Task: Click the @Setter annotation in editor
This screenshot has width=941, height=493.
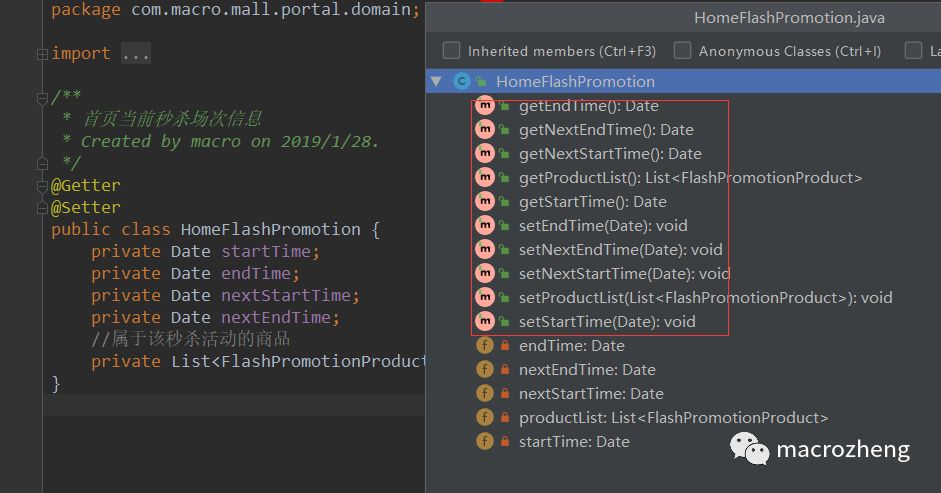Action: (x=86, y=208)
